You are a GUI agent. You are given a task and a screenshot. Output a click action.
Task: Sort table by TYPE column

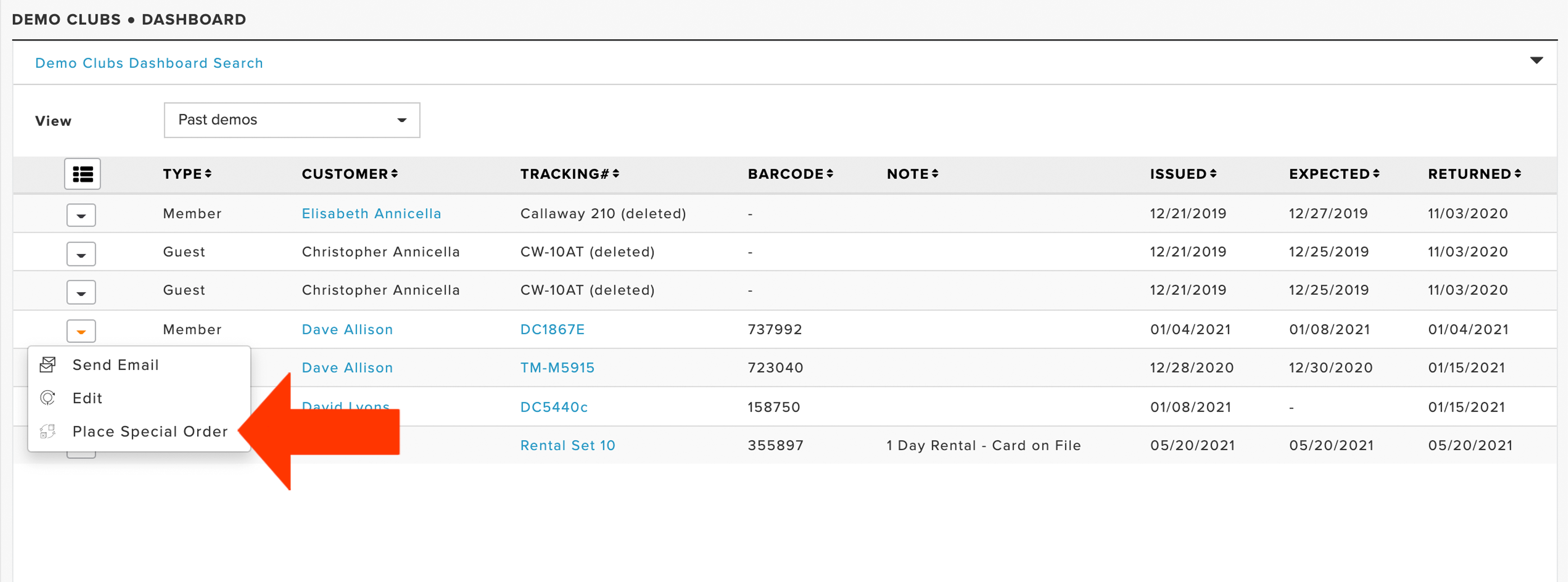(187, 174)
